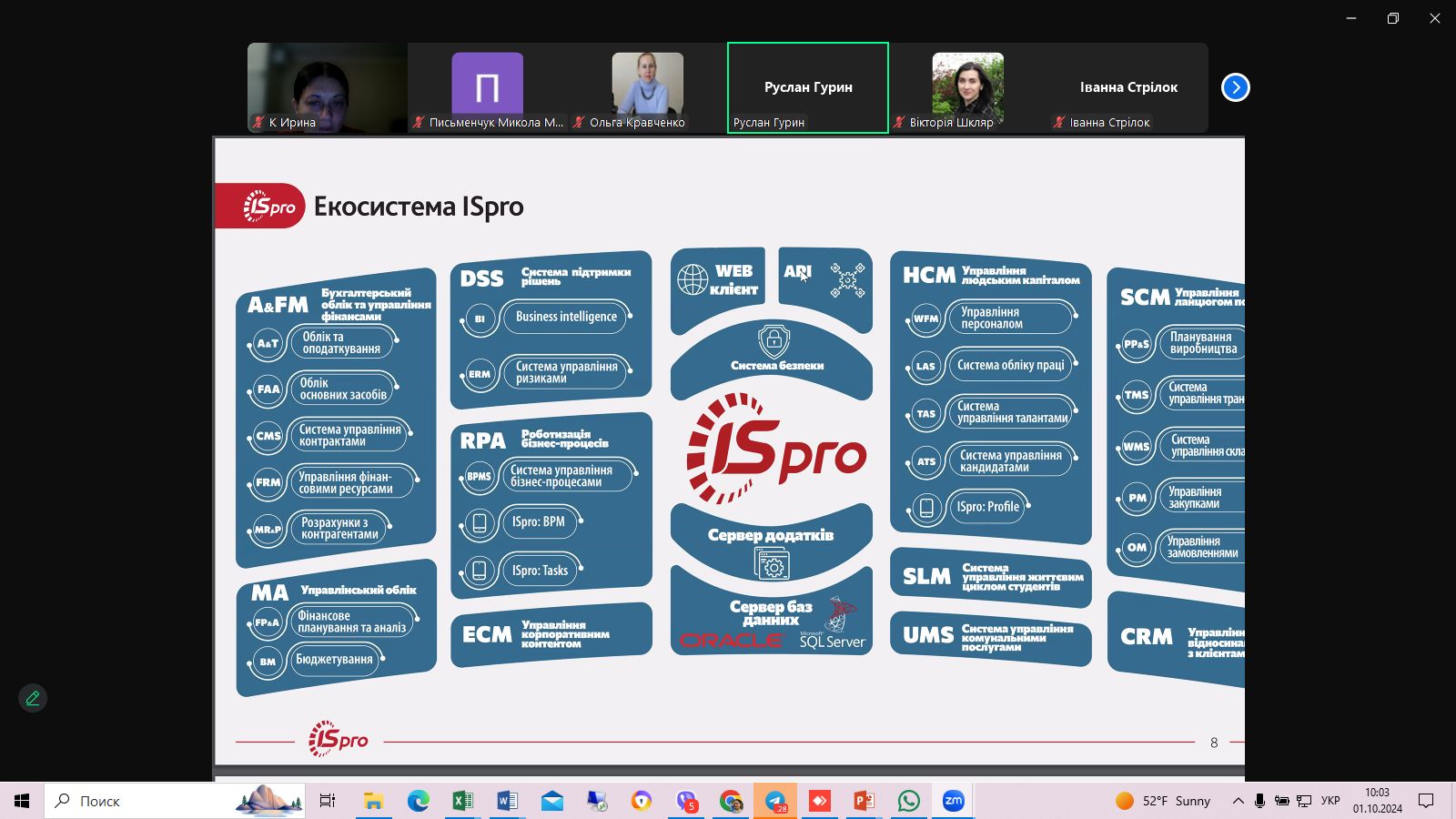Image resolution: width=1456 pixels, height=819 pixels.
Task: Select Письменчук Микола participant tile
Action: [488, 87]
